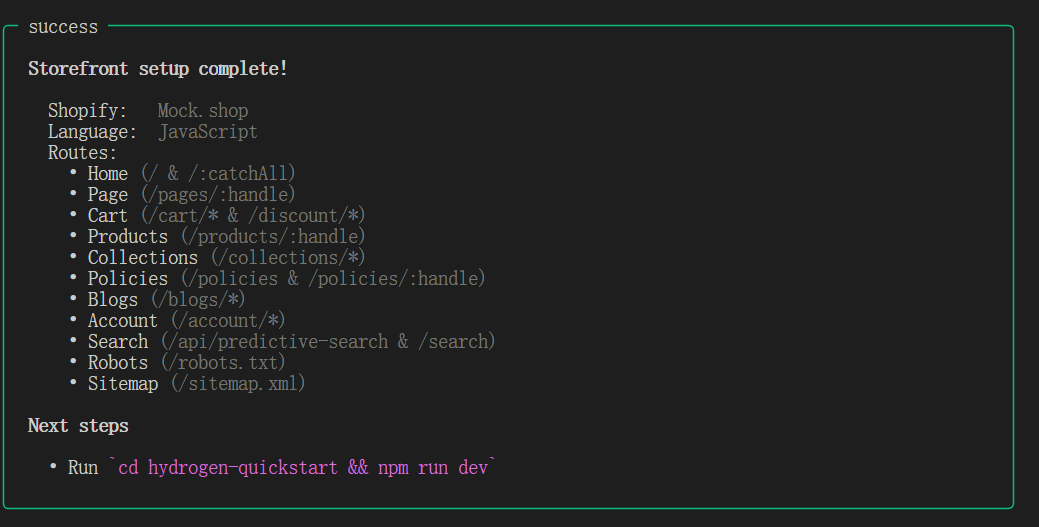Select the Home route entry

(x=191, y=174)
